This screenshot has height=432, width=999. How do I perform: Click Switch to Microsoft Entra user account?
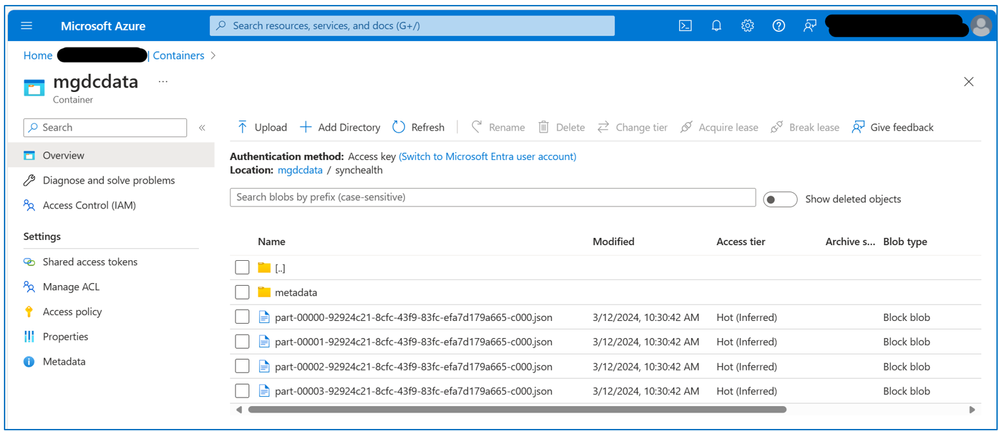click(487, 156)
